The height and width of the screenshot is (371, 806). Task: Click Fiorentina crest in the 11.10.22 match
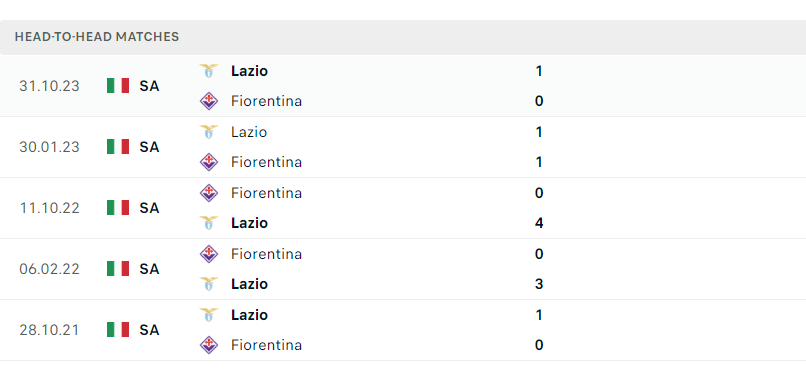209,193
